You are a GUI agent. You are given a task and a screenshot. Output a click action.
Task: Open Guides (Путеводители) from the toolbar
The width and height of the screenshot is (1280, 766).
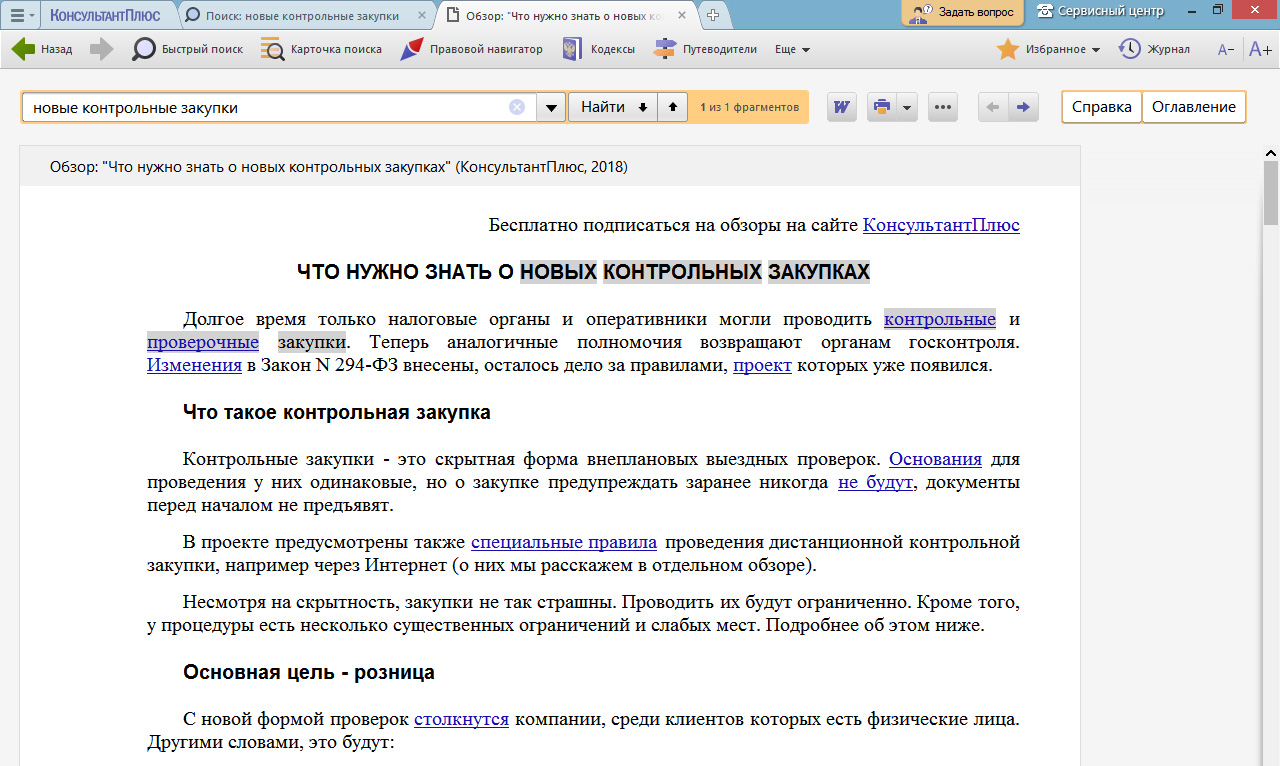(665, 49)
